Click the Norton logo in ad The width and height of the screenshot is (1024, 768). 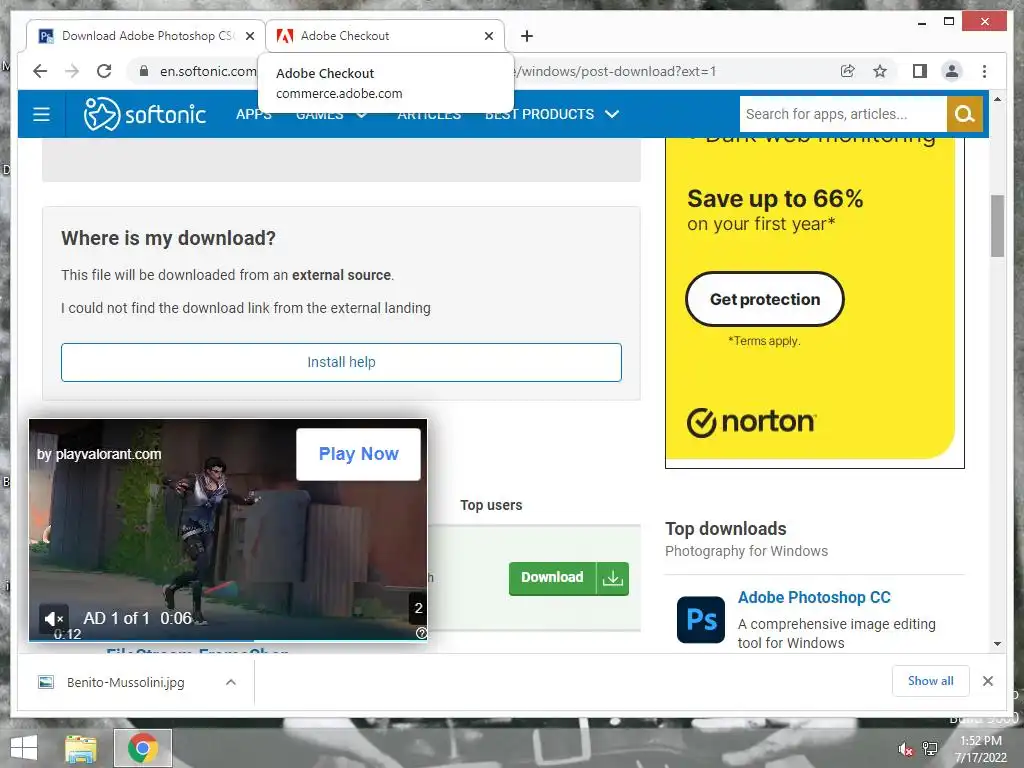pyautogui.click(x=751, y=422)
